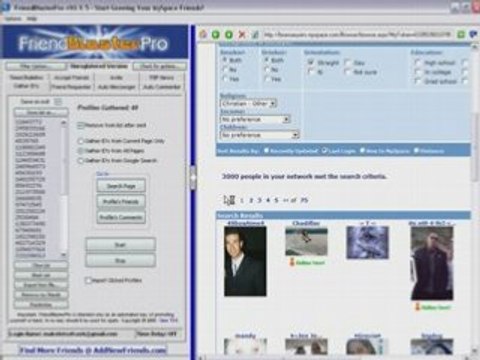Click the green Back arrow icon
480x360 pixels.
216,34
